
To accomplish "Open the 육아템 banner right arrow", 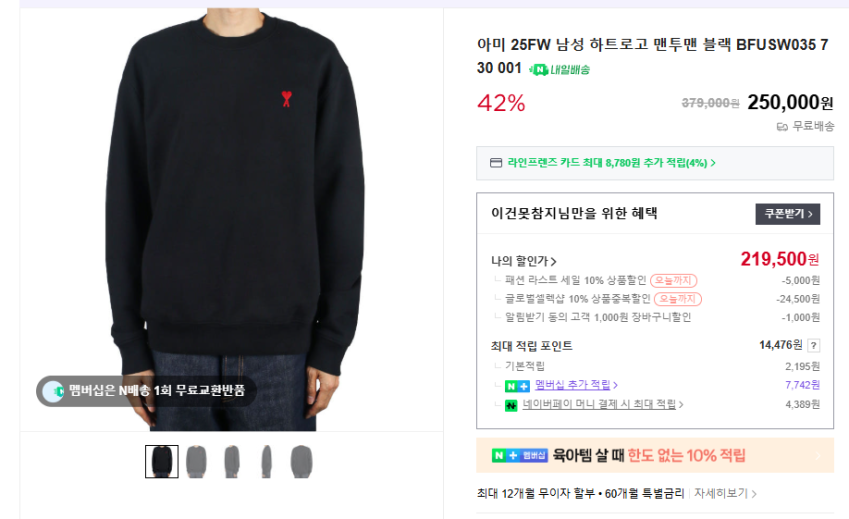I will point(818,456).
